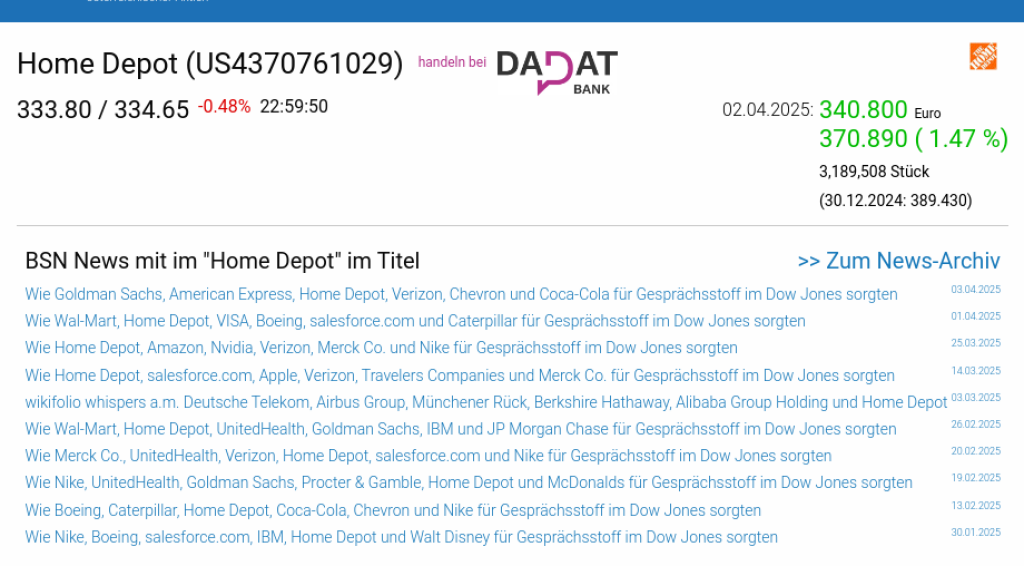
Task: Open news starting 'Wie Goldman Sachs, American Express'
Action: click(461, 294)
